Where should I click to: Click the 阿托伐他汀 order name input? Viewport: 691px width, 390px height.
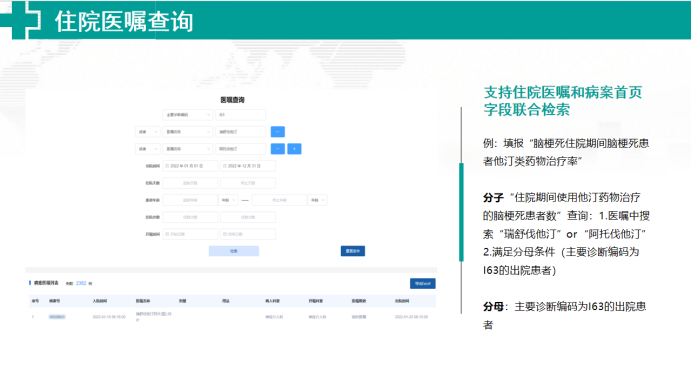coord(241,149)
